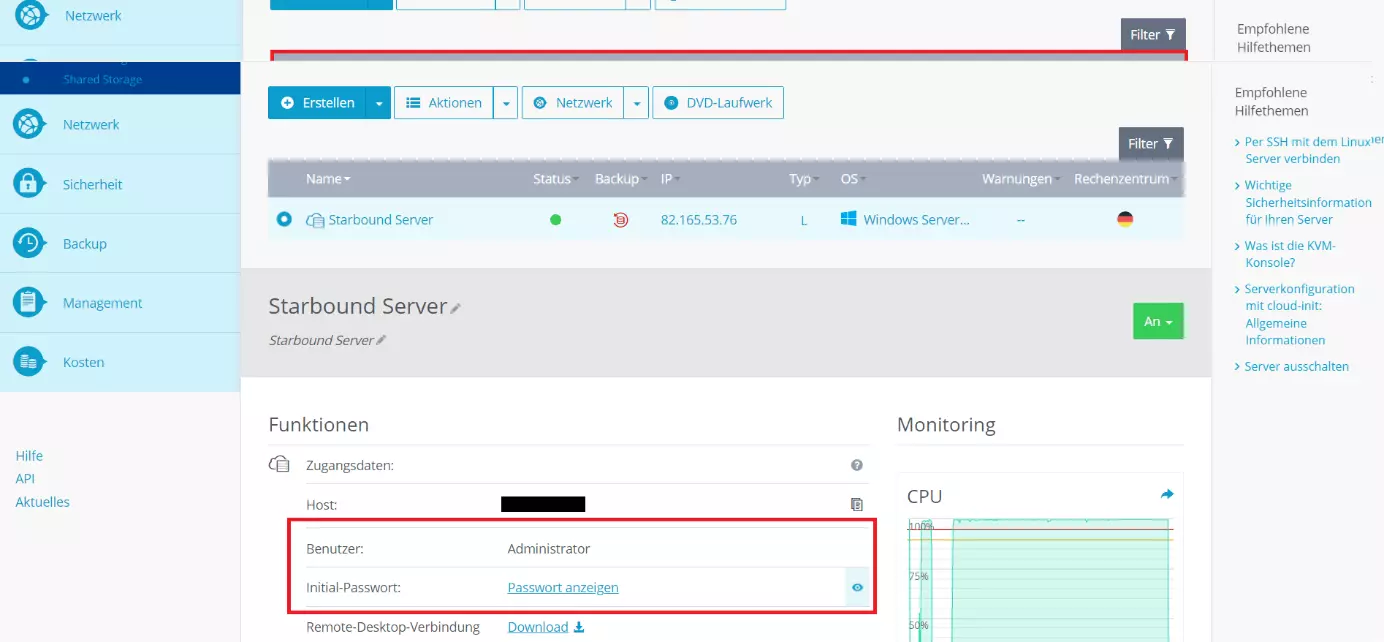Click the German flag in Rechenzentrum column
The height and width of the screenshot is (642, 1384).
click(1125, 219)
